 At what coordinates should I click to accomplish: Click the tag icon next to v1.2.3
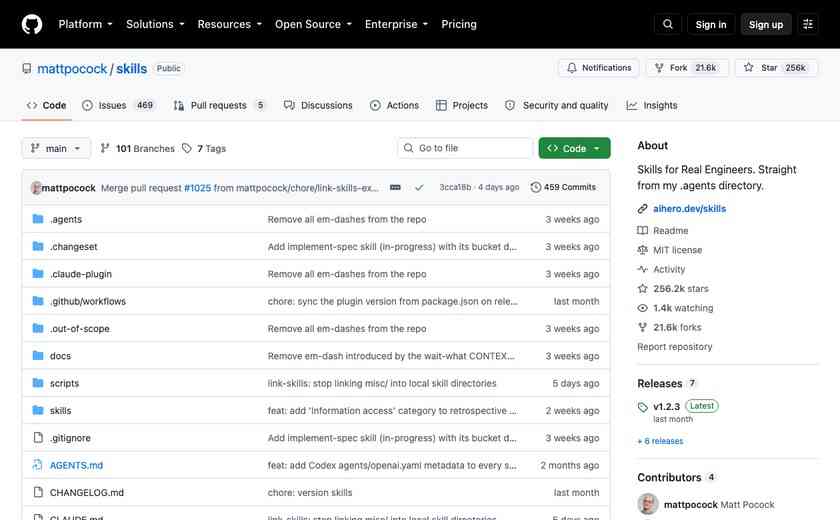pyautogui.click(x=643, y=407)
